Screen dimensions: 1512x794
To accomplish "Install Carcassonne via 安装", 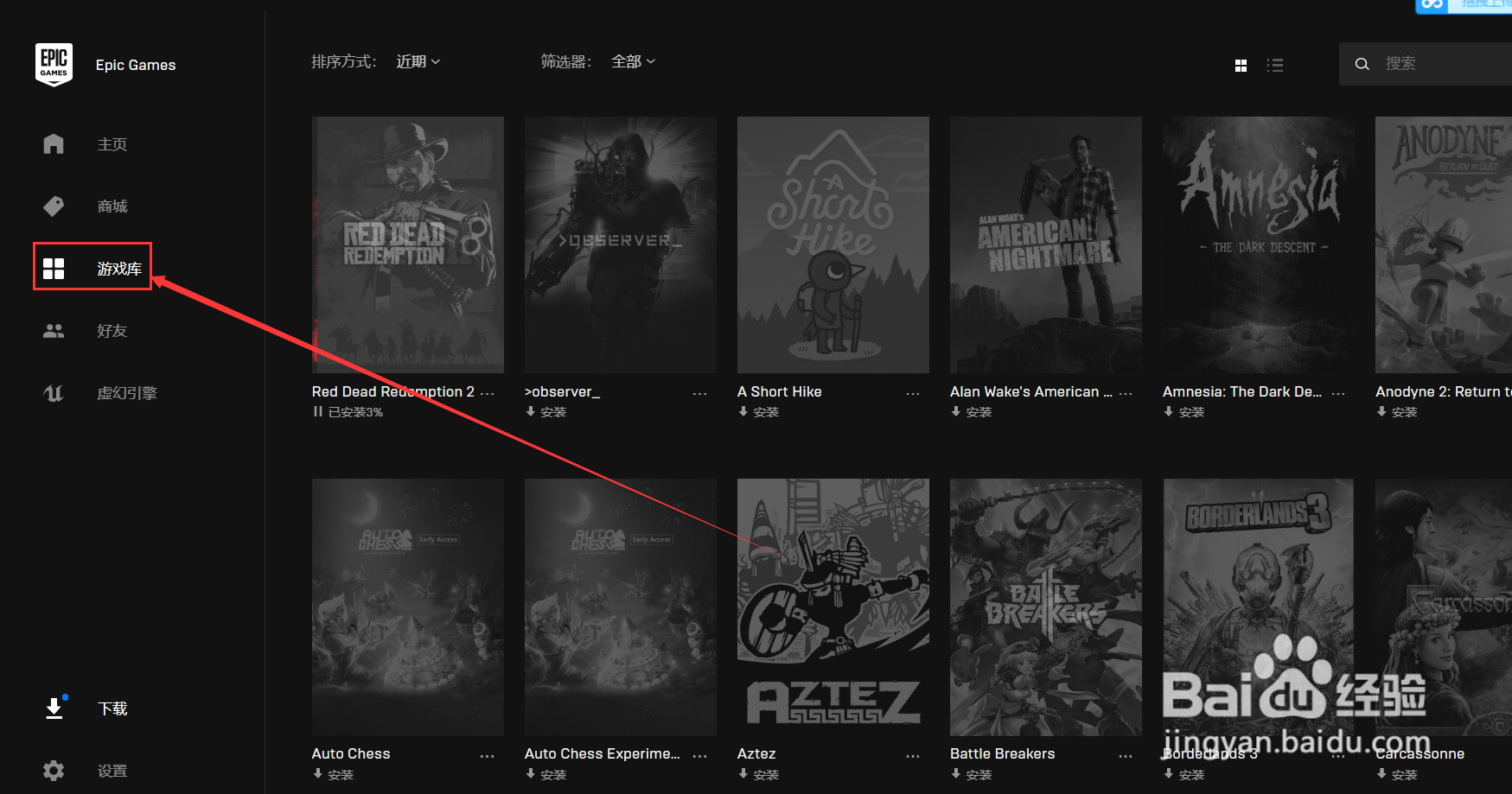I will pos(1396,775).
